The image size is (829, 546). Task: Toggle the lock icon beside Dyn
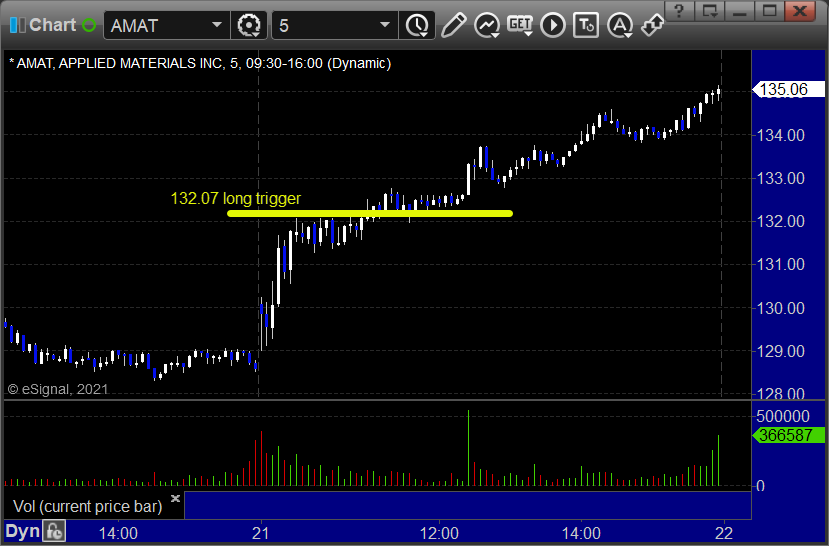[54, 531]
